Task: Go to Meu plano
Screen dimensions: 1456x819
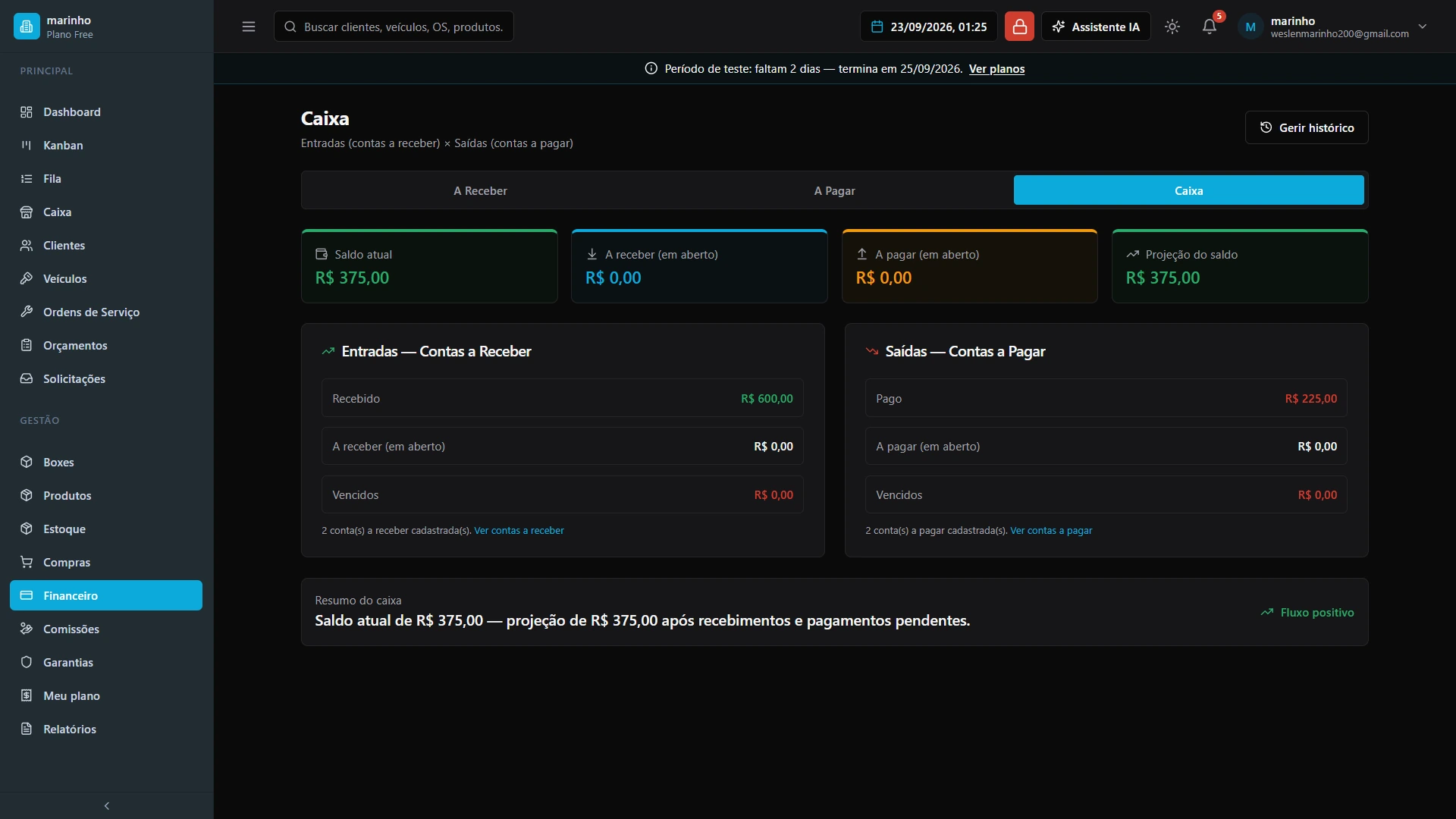Action: 106,696
